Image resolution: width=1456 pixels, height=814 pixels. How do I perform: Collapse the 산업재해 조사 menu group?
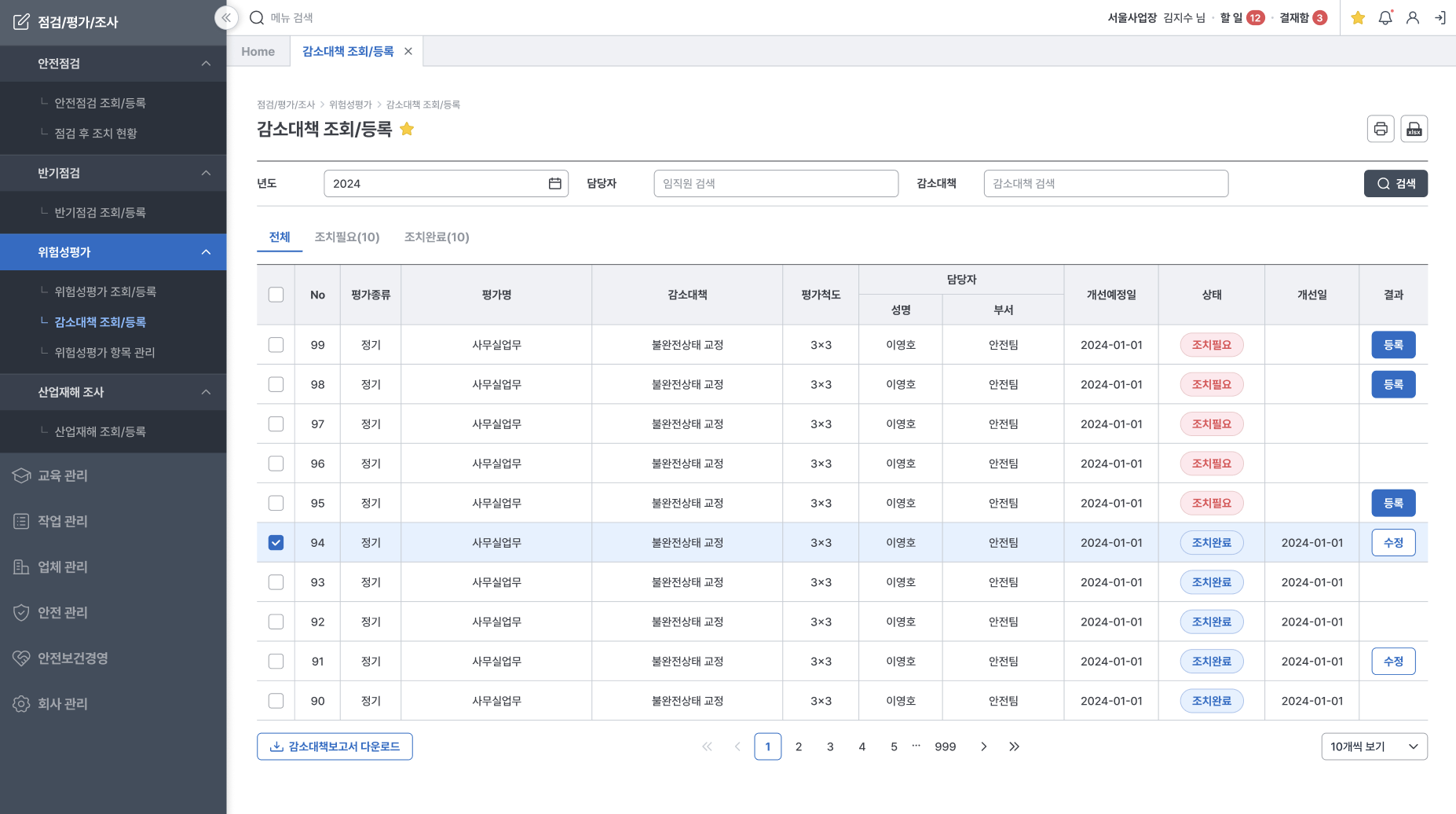point(206,392)
